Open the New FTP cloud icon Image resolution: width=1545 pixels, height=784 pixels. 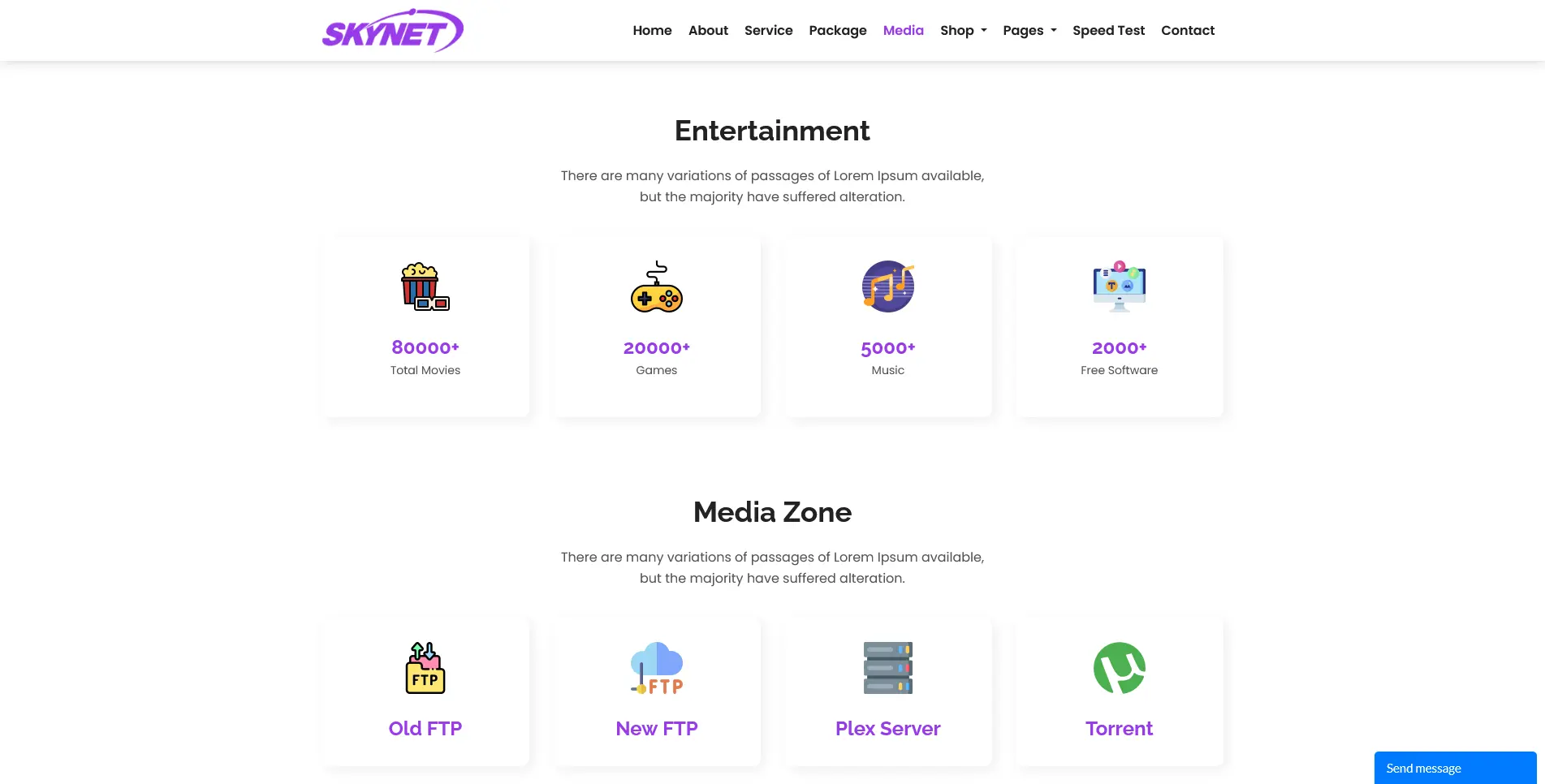click(x=657, y=668)
